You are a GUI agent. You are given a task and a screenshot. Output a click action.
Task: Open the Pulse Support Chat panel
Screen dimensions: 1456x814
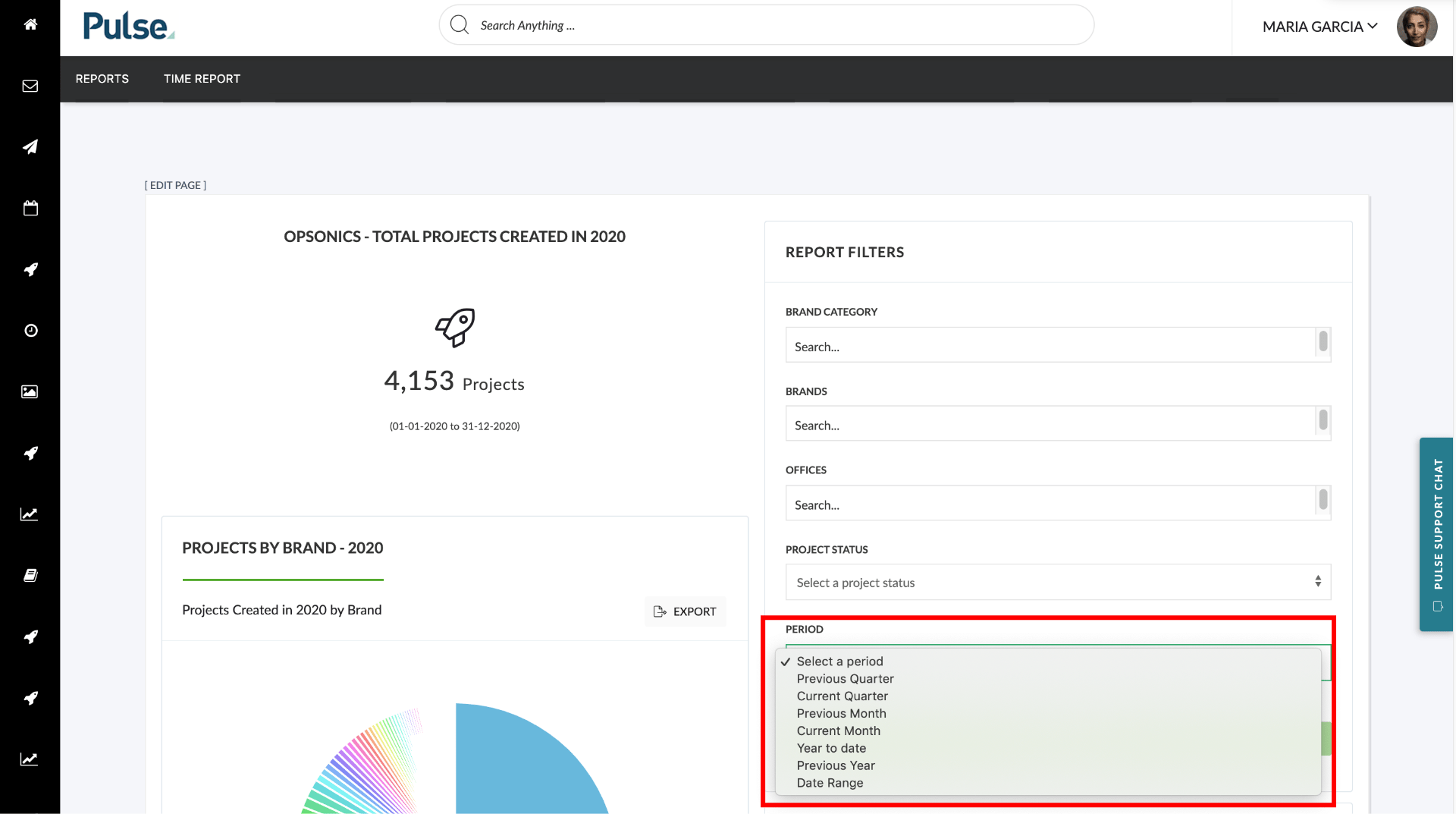pyautogui.click(x=1436, y=534)
